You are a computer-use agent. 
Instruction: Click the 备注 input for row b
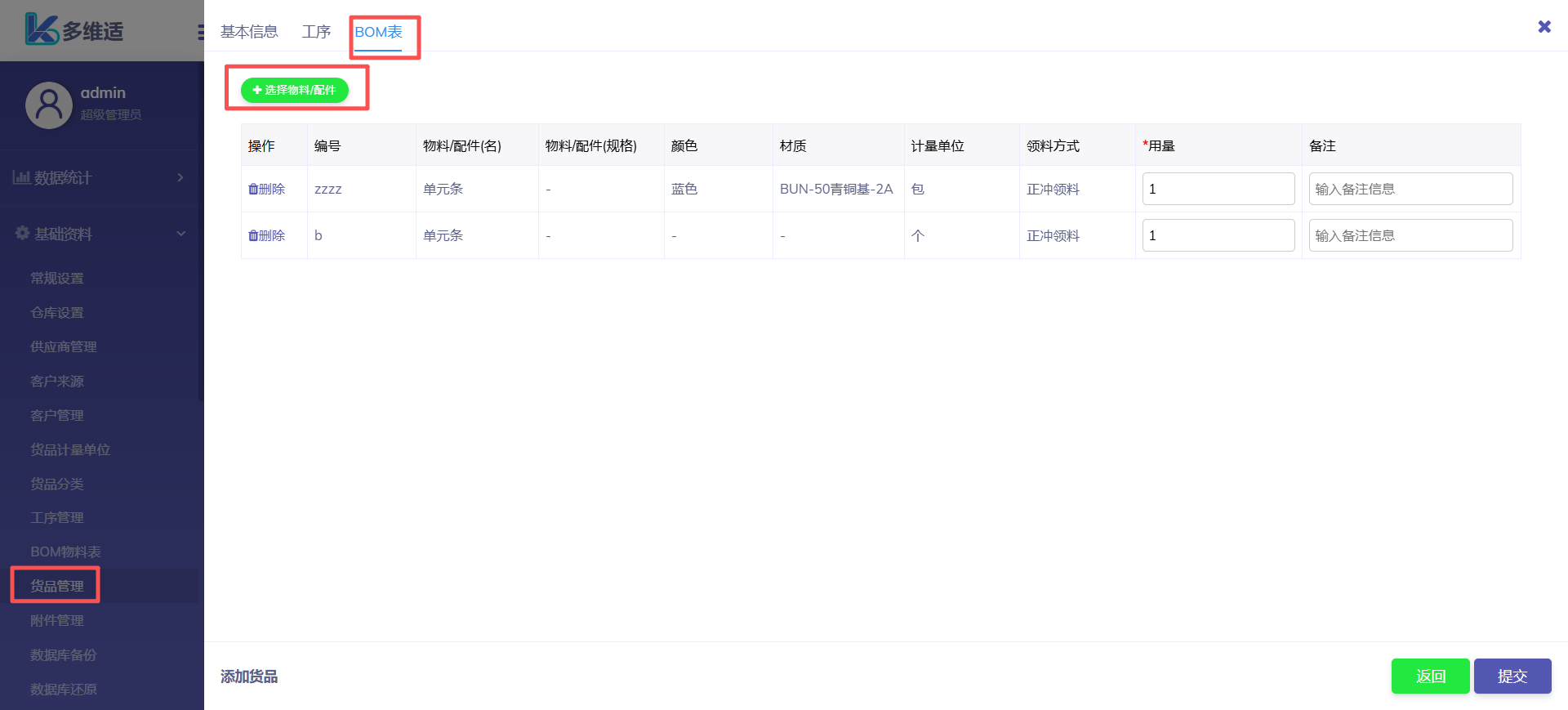tap(1410, 235)
